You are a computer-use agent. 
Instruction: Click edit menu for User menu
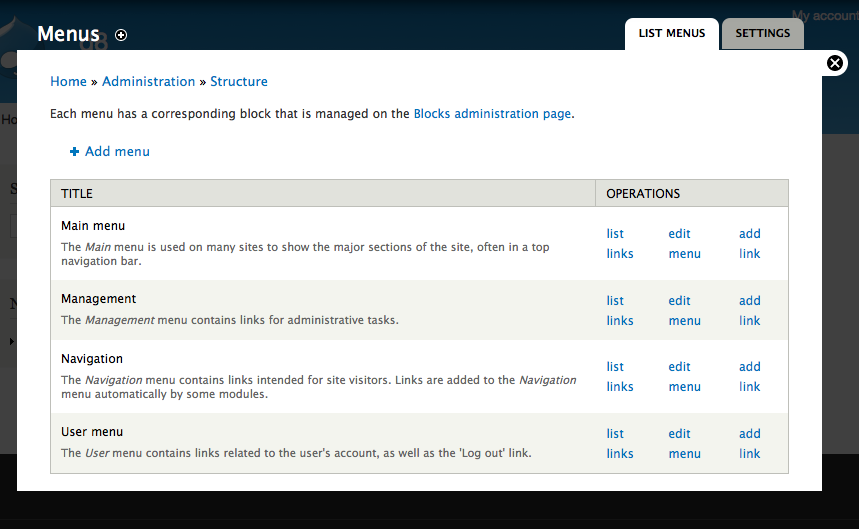click(685, 444)
